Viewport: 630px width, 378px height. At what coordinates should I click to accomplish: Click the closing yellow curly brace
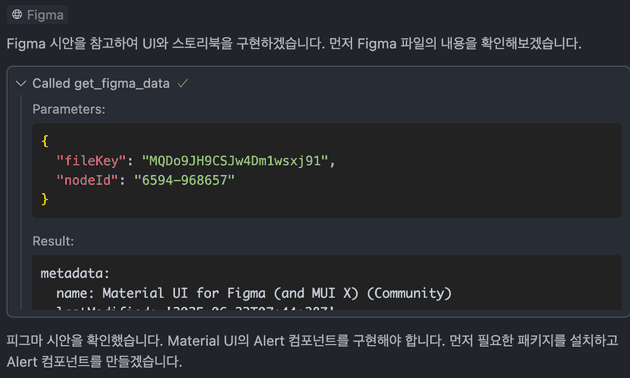[45, 199]
